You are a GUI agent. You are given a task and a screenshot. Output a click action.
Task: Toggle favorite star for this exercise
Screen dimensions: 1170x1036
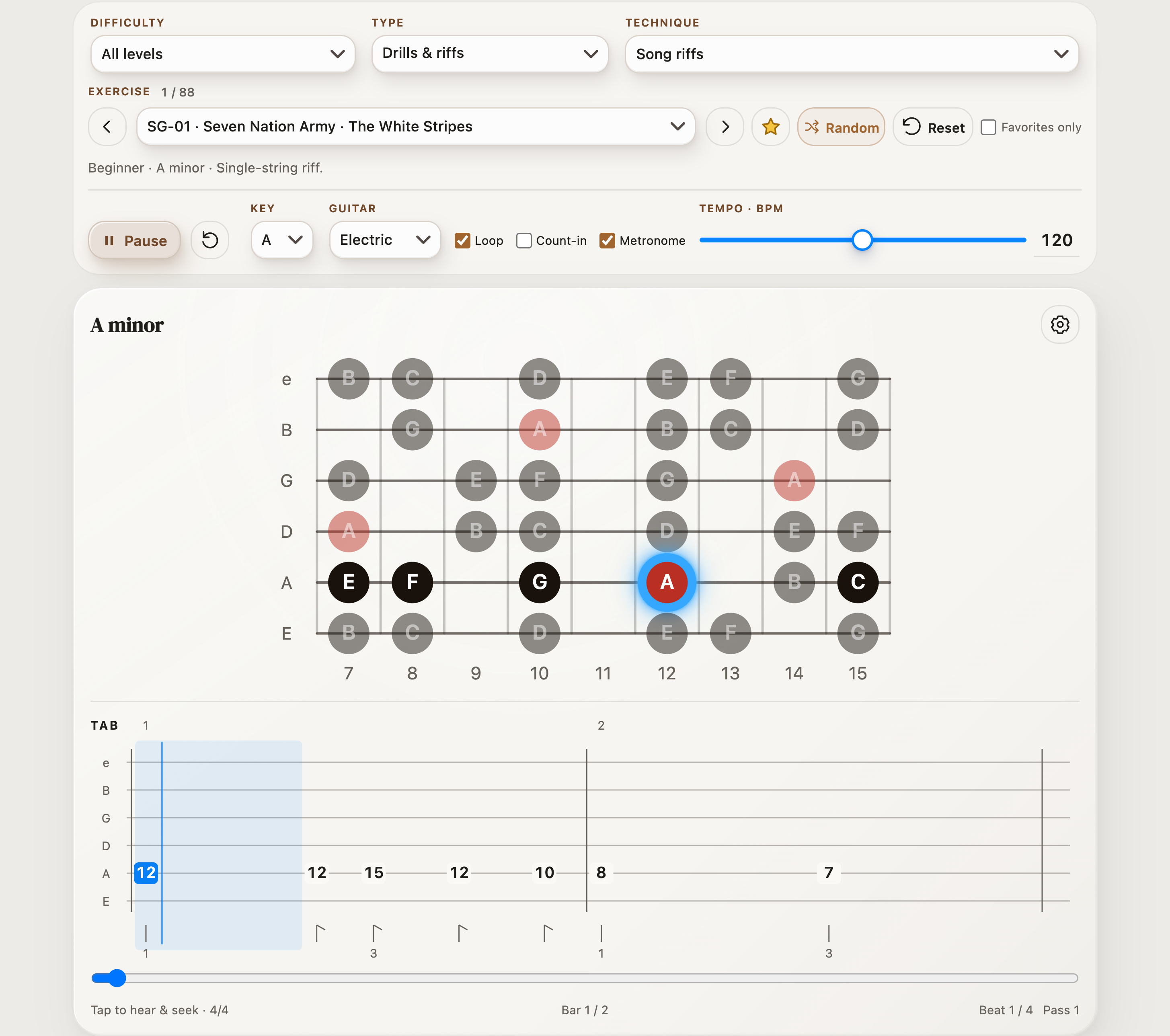(770, 127)
